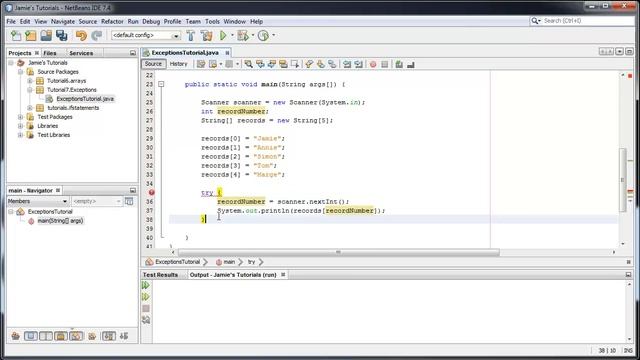Image resolution: width=640 pixels, height=360 pixels.
Task: Collapse the main method fold on line 23
Action: pos(161,84)
